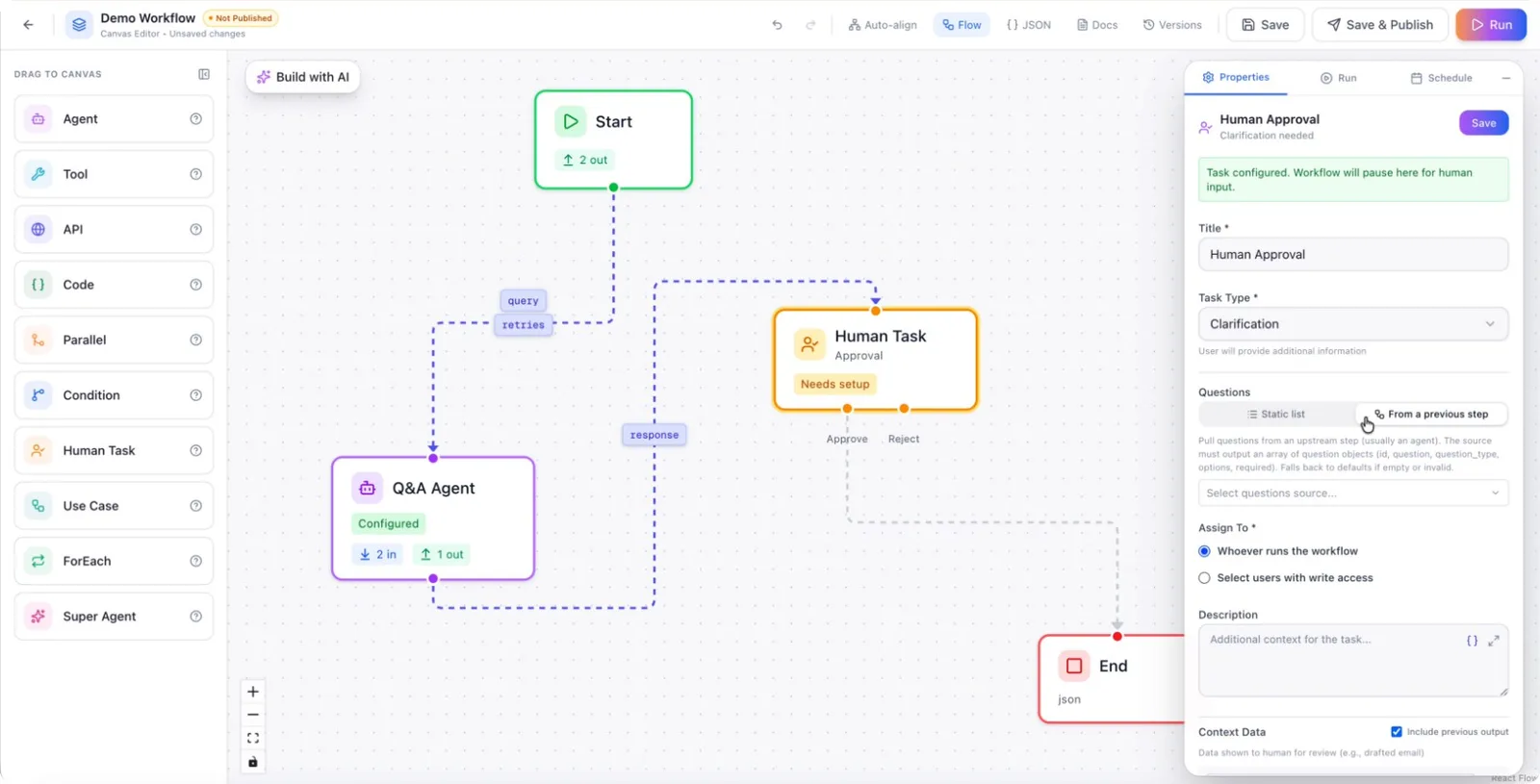Click the Save & Publish button

click(1380, 25)
